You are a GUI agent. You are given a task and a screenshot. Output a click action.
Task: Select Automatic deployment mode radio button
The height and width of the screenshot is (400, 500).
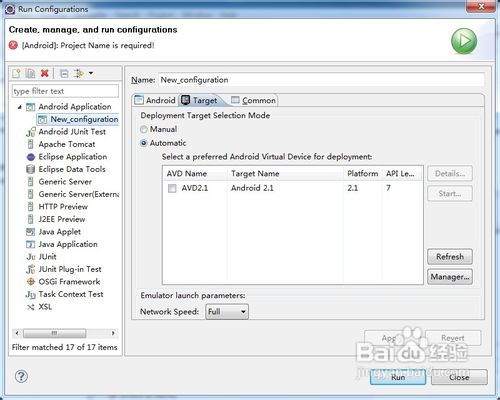coord(144,143)
